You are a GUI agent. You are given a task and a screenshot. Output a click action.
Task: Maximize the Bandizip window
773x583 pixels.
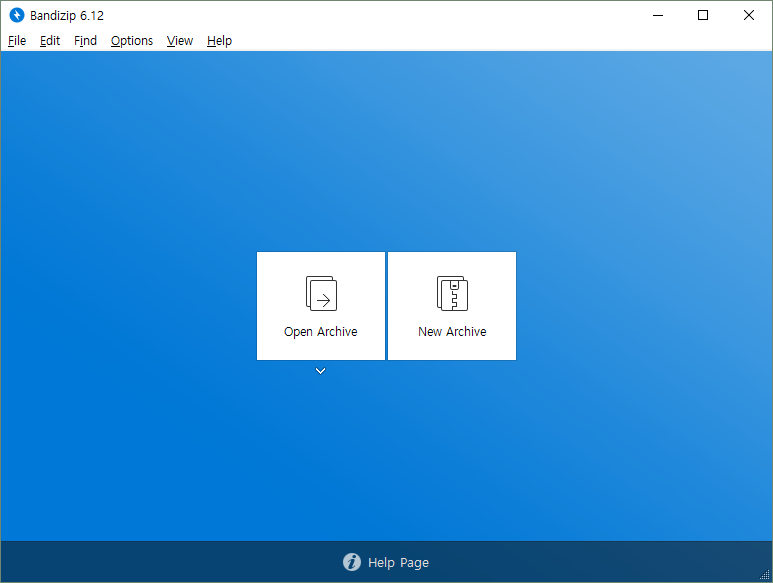[x=703, y=15]
